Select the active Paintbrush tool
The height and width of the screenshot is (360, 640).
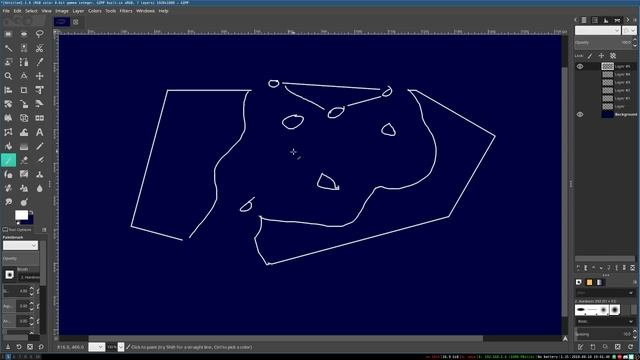[8, 160]
